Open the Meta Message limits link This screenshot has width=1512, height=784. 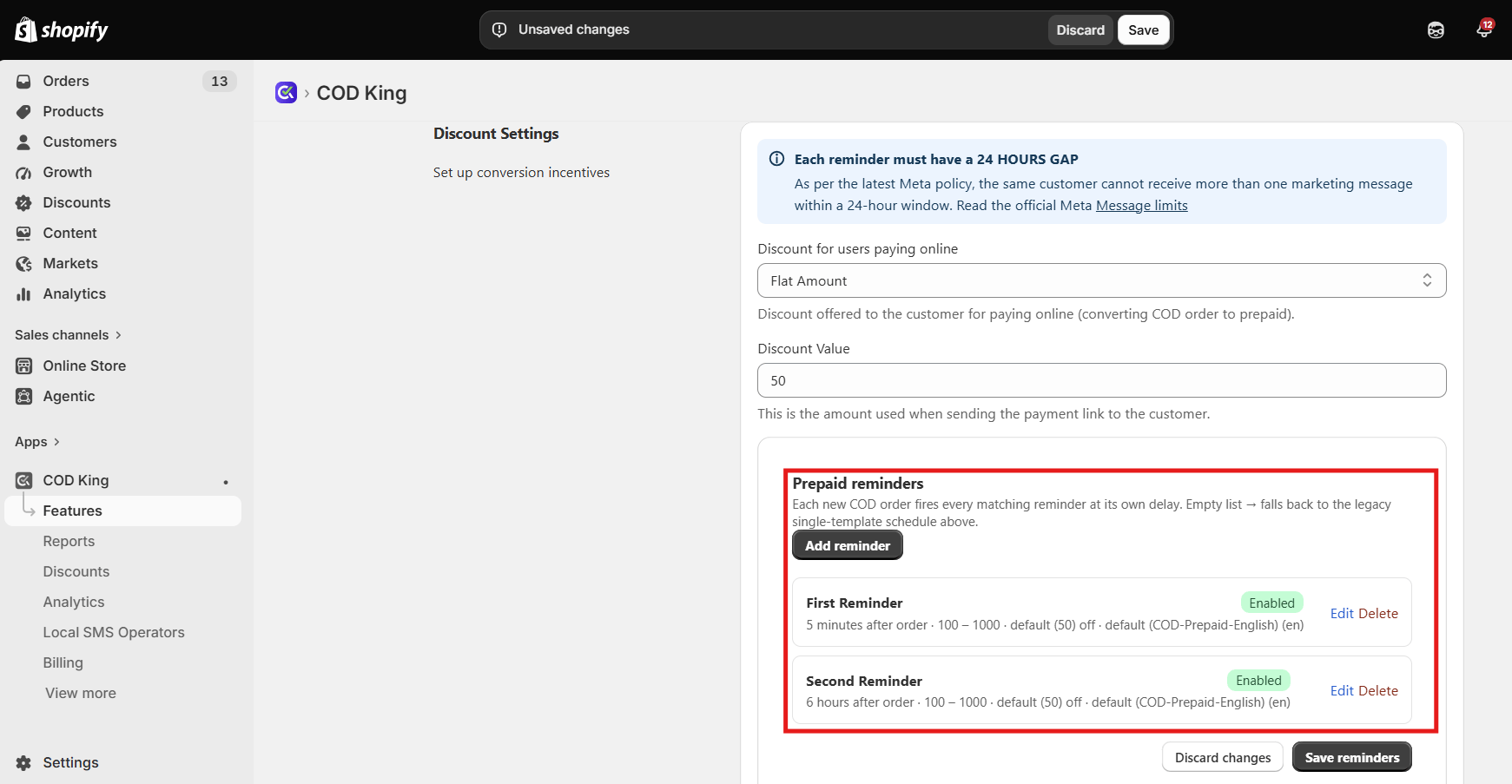1141,206
